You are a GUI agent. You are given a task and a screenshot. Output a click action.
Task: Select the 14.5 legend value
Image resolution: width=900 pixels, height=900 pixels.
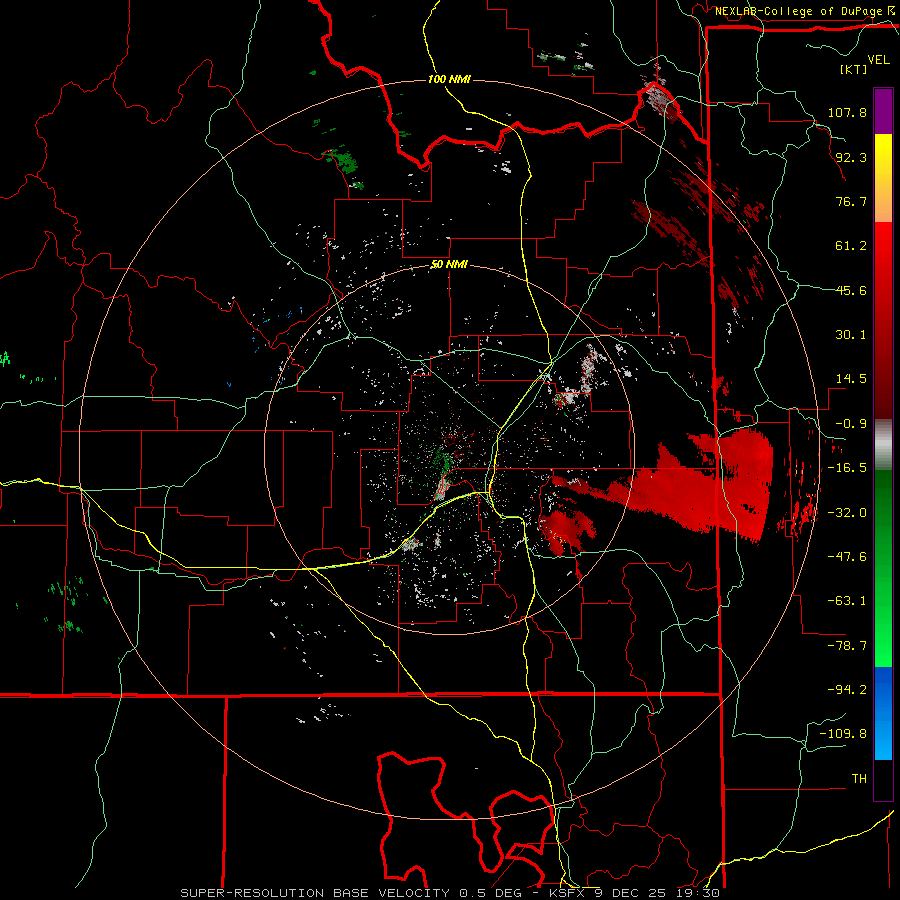coord(851,379)
